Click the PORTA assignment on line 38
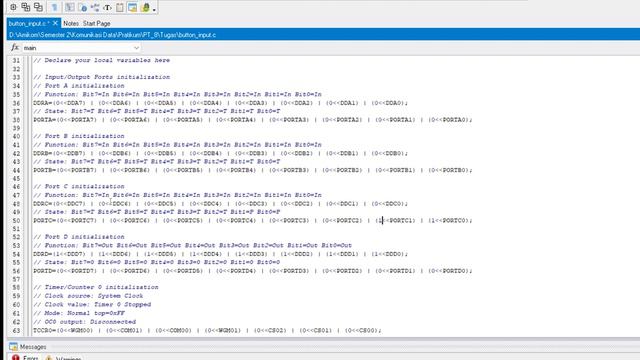The image size is (640, 360). coord(253,120)
